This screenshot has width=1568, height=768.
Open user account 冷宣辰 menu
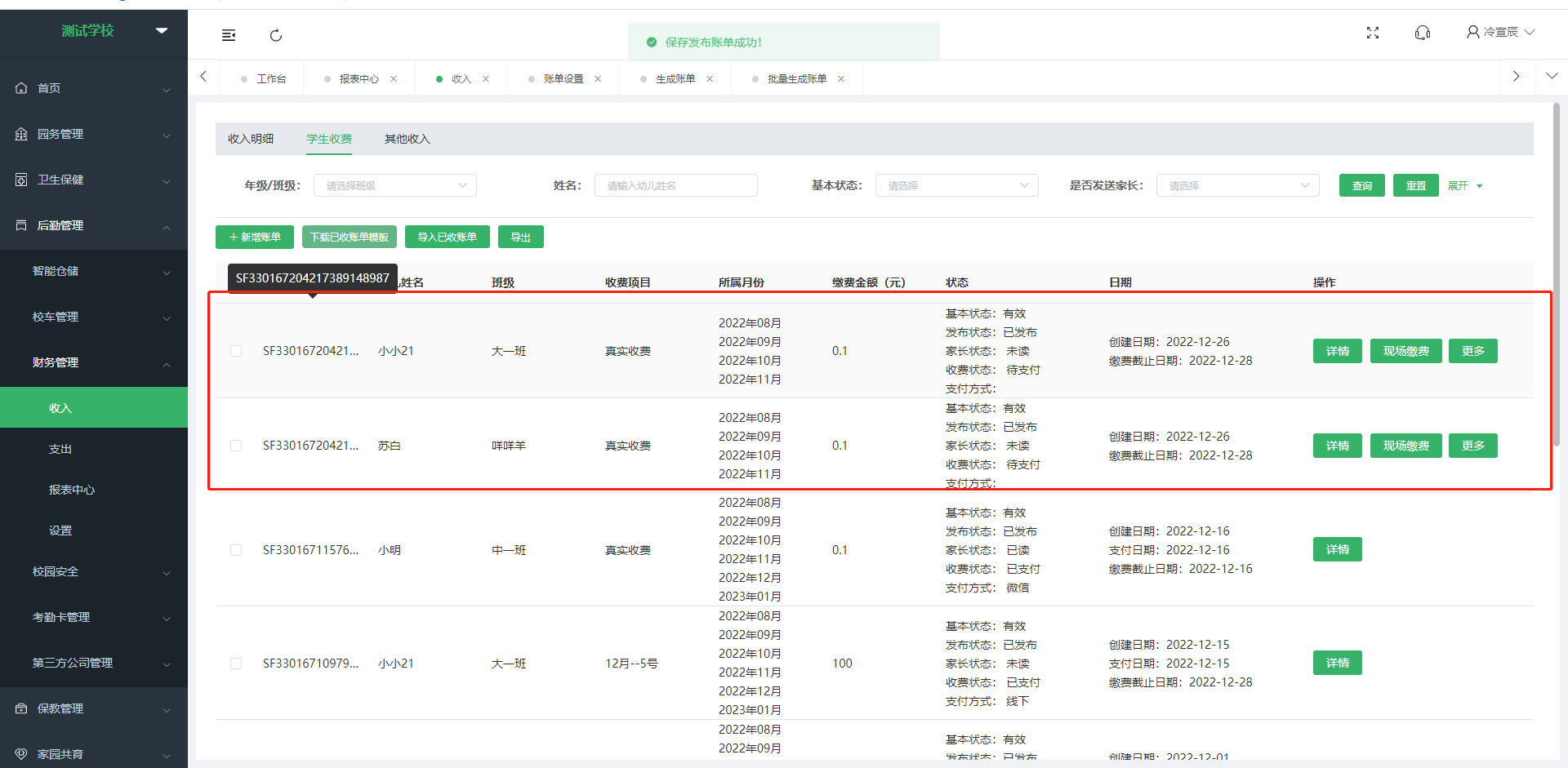point(1501,32)
